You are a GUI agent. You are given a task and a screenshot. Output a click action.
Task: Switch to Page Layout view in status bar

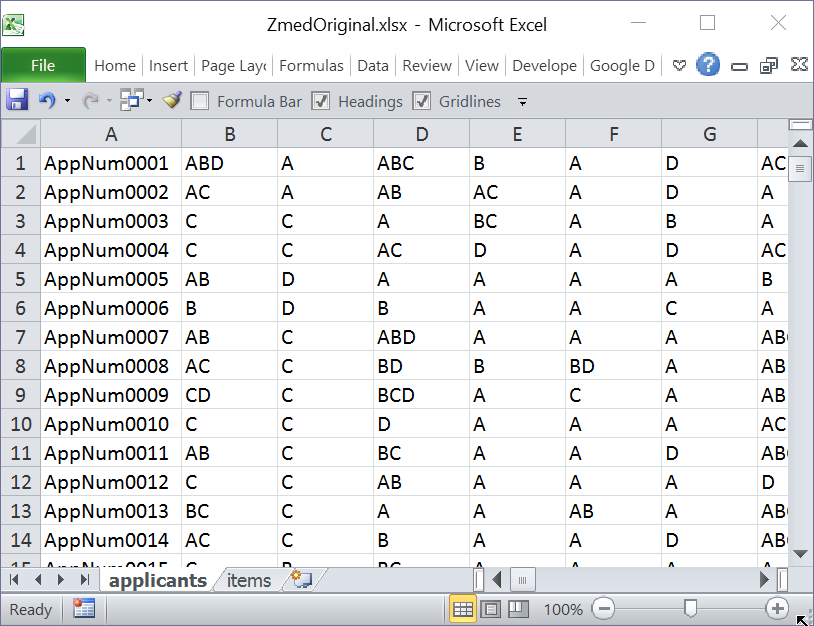[x=491, y=609]
